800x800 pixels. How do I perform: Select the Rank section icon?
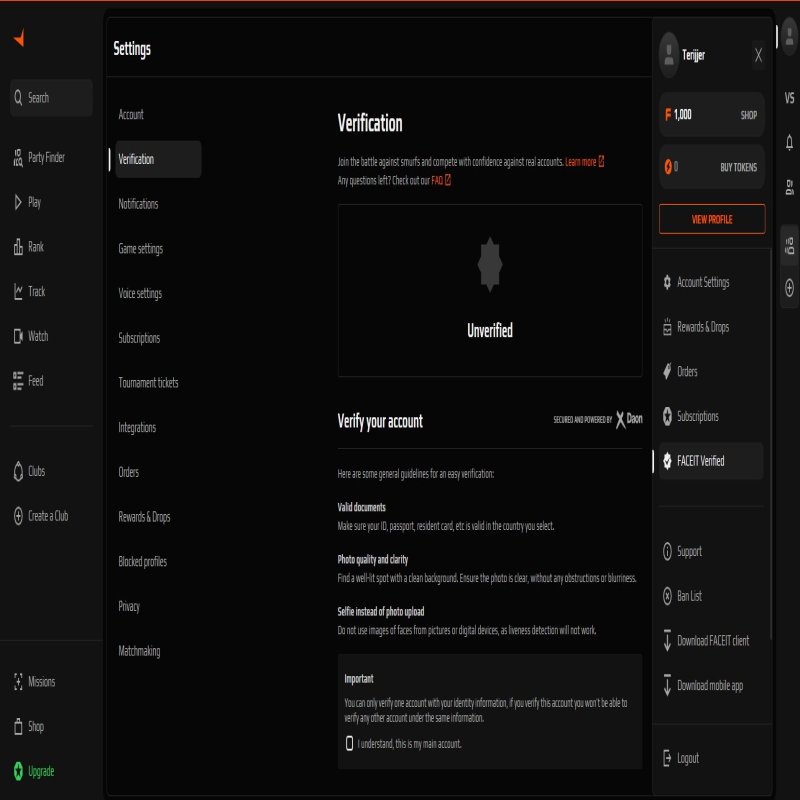[x=19, y=246]
